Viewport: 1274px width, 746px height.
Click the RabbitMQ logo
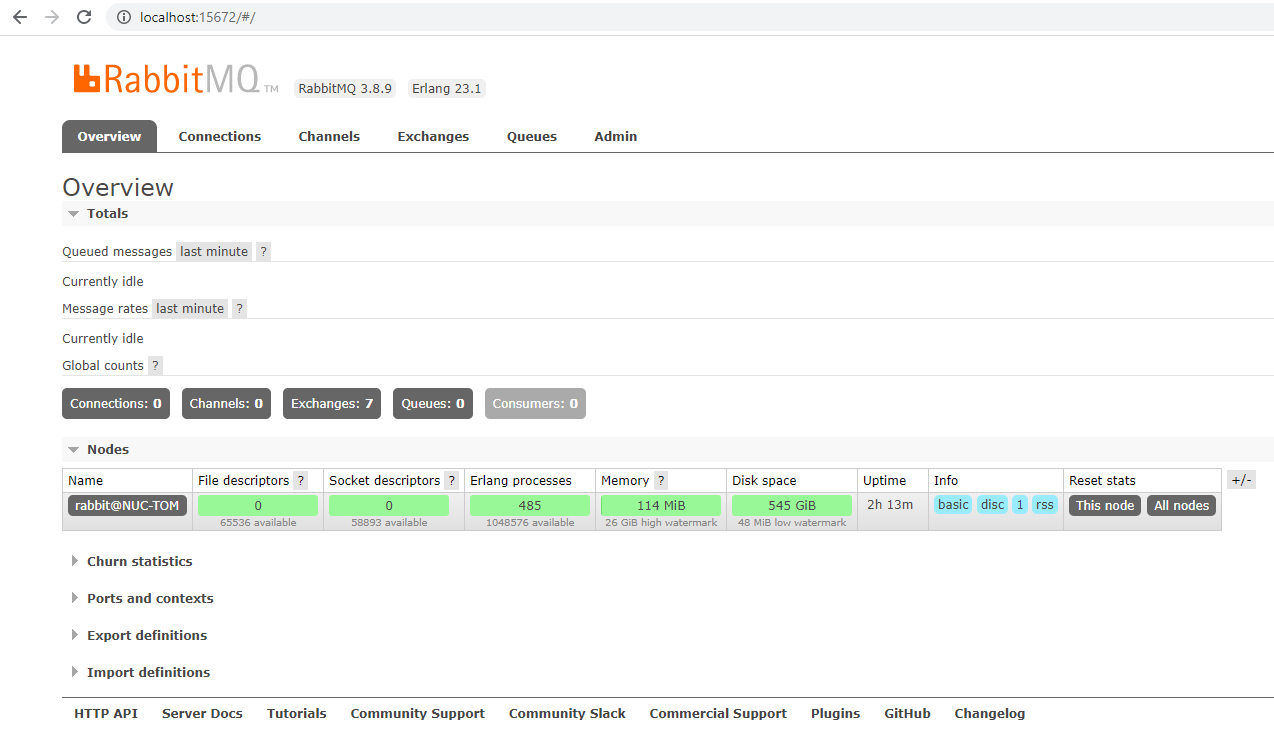coord(166,79)
